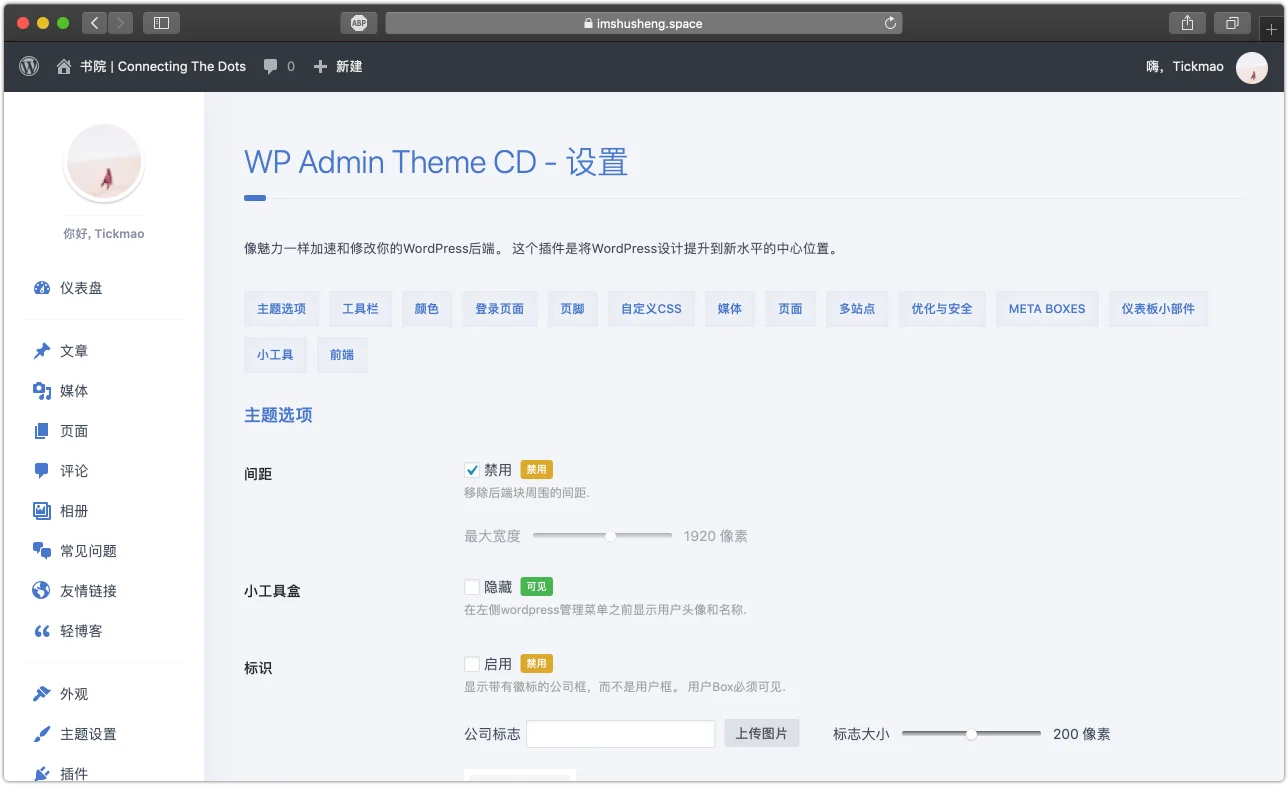
Task: Click the 相册 gallery icon in sidebar
Action: tap(41, 511)
